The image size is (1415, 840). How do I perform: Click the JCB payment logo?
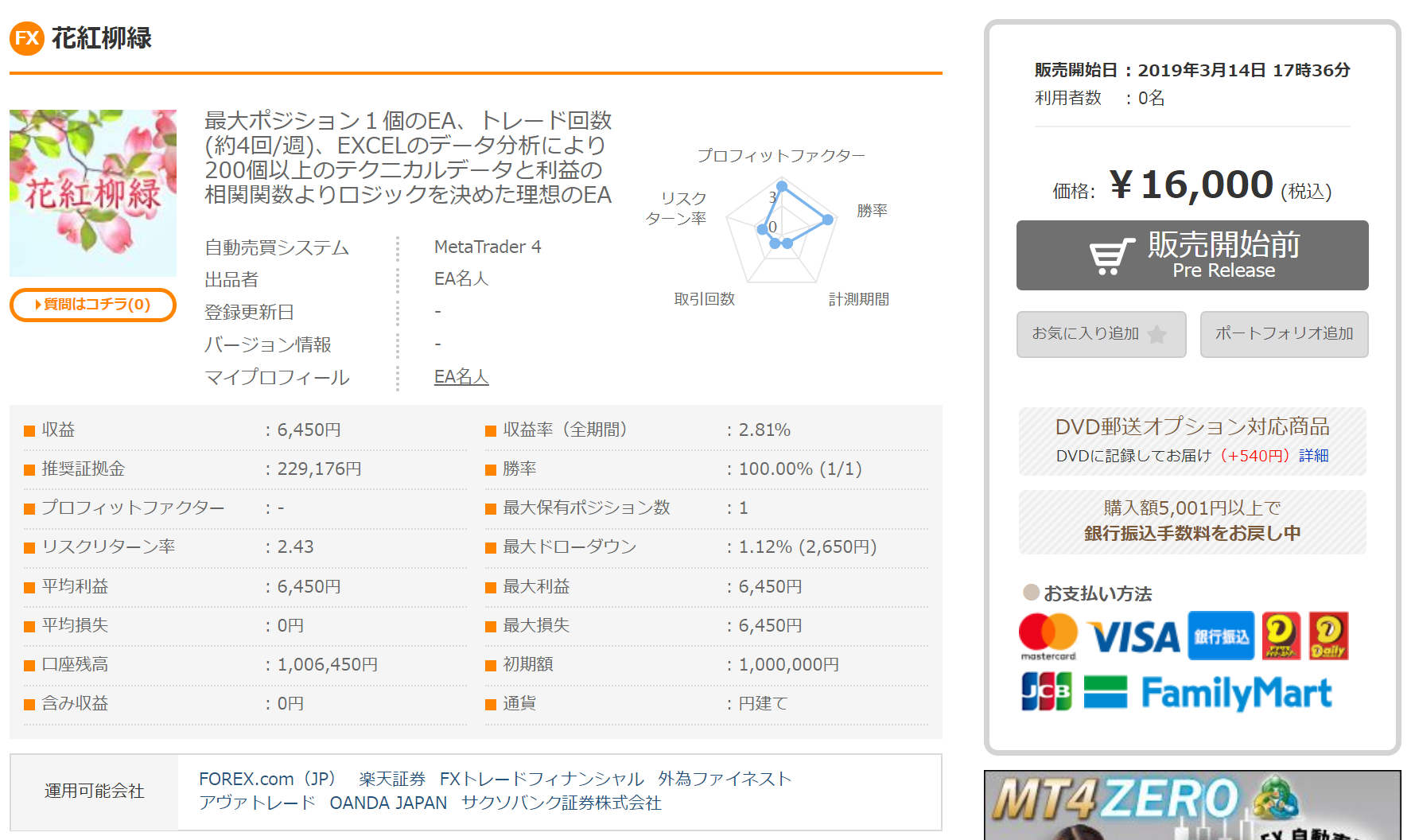pyautogui.click(x=1047, y=691)
